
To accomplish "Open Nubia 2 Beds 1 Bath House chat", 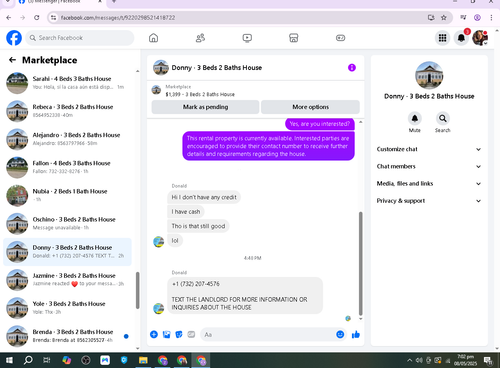I will click(67, 195).
